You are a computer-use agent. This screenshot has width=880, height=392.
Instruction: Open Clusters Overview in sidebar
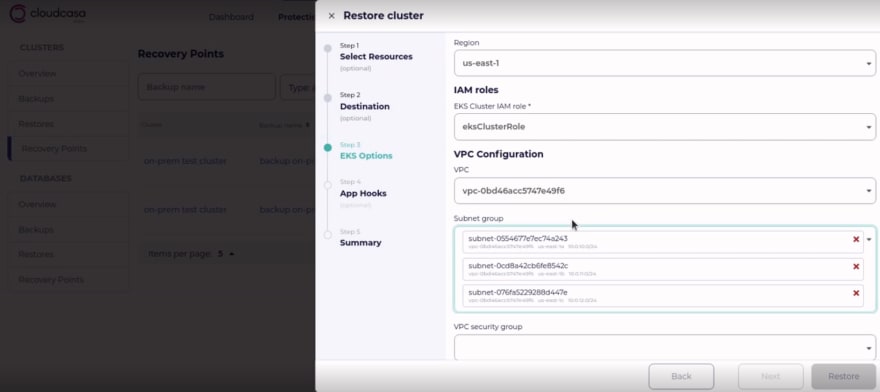tap(67, 74)
